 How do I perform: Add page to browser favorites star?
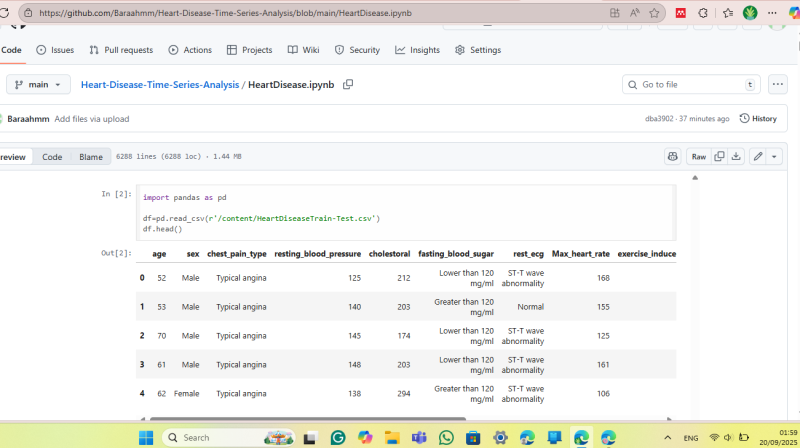(x=655, y=13)
